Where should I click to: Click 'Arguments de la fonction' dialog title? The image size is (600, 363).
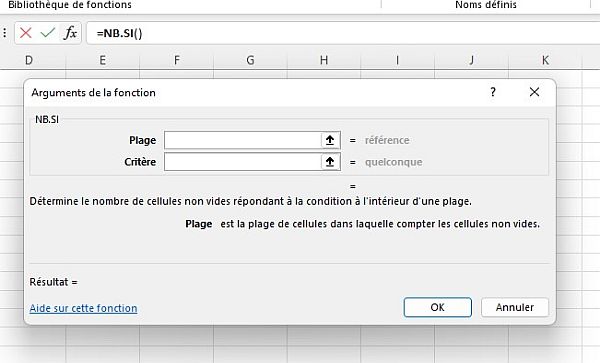click(x=93, y=93)
